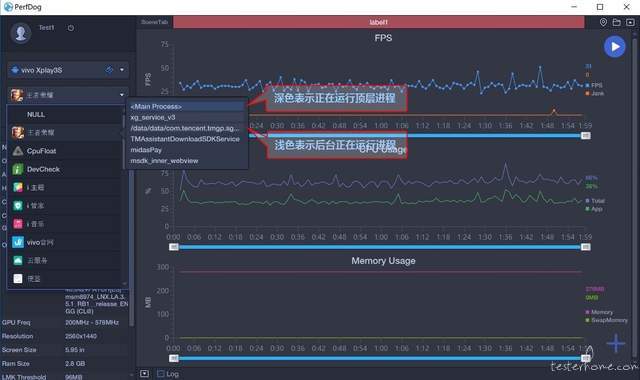Click the red label1 bar
640x380 pixels.
[378, 22]
